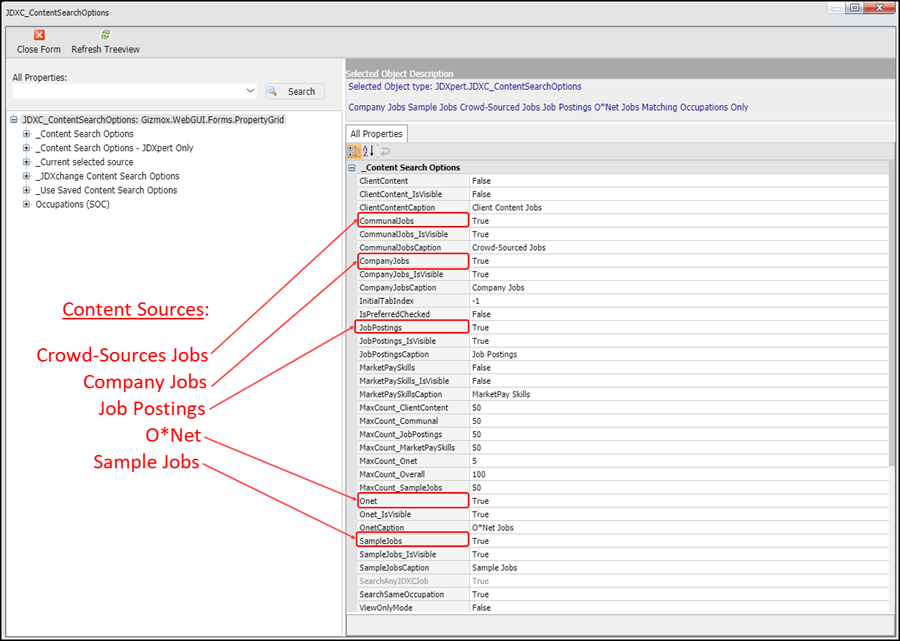Click the magnifier Search button
900x641 pixels.
click(294, 91)
